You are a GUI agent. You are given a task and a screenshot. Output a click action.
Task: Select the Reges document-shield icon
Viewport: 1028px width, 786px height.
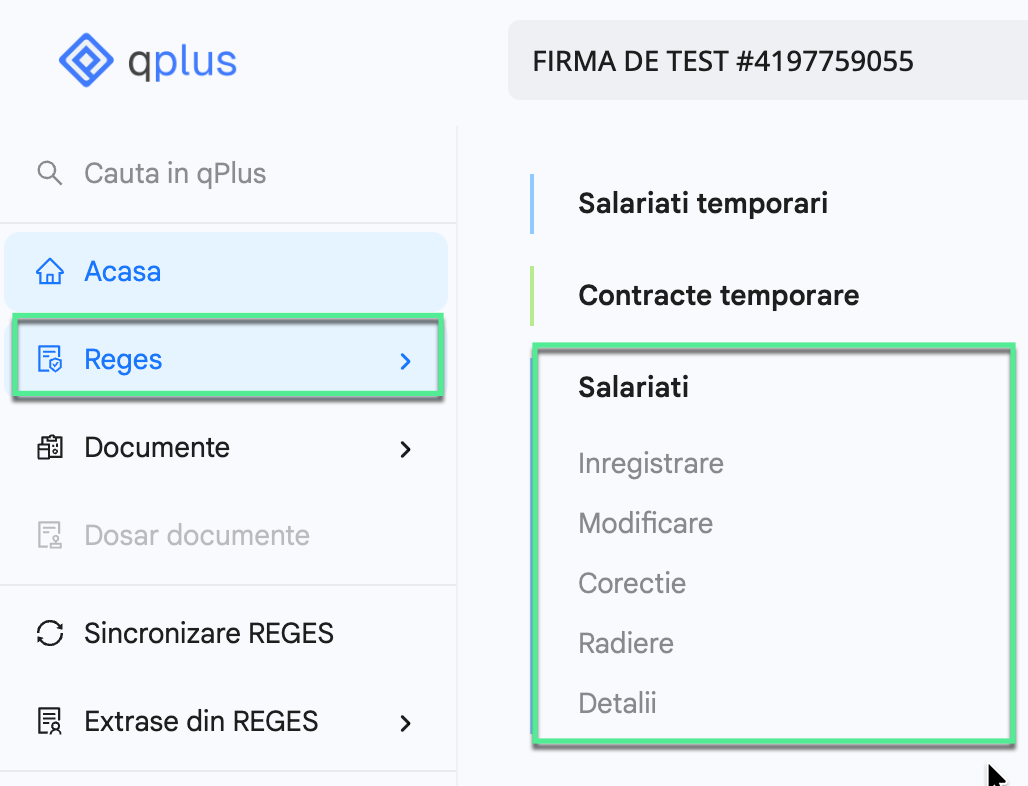pyautogui.click(x=50, y=360)
